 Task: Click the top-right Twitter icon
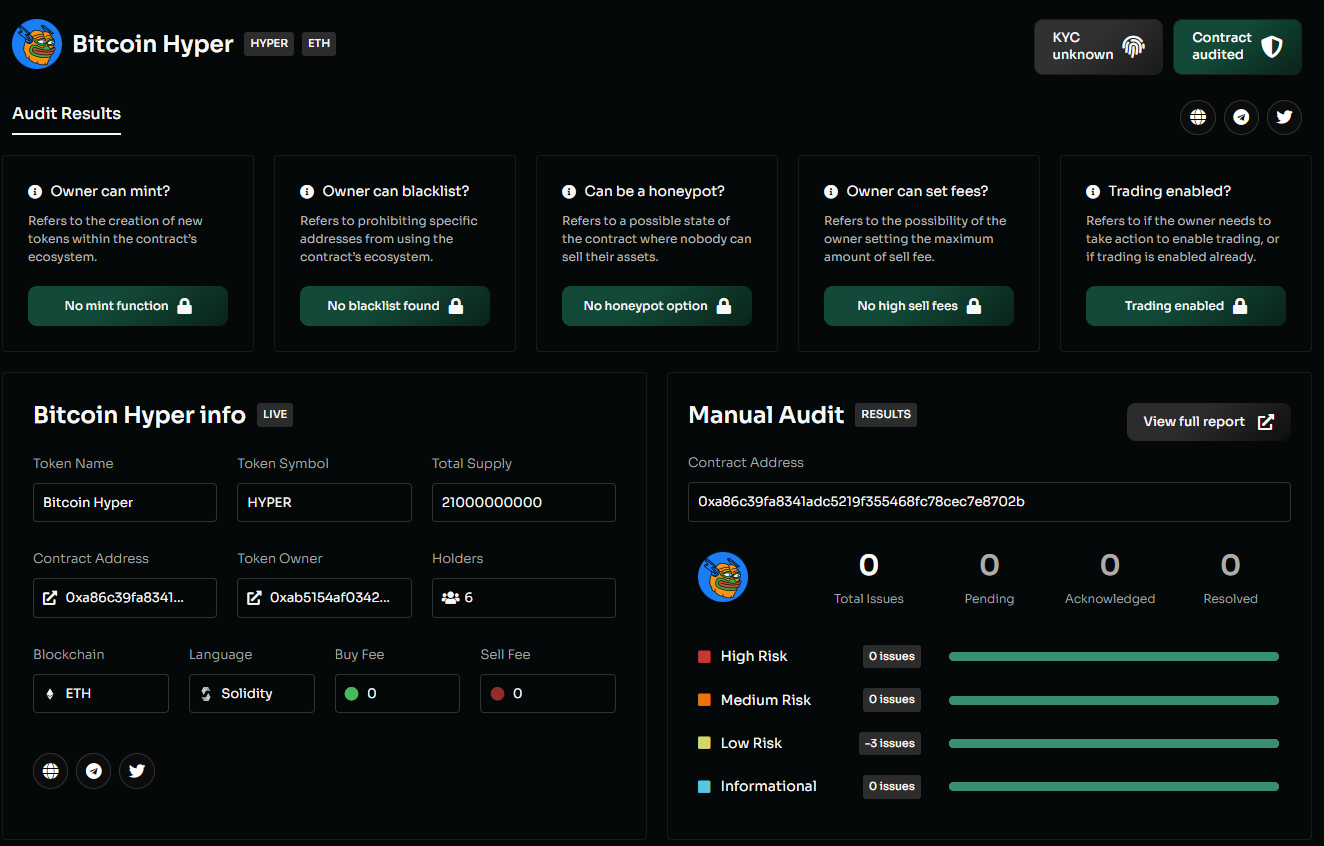point(1284,117)
